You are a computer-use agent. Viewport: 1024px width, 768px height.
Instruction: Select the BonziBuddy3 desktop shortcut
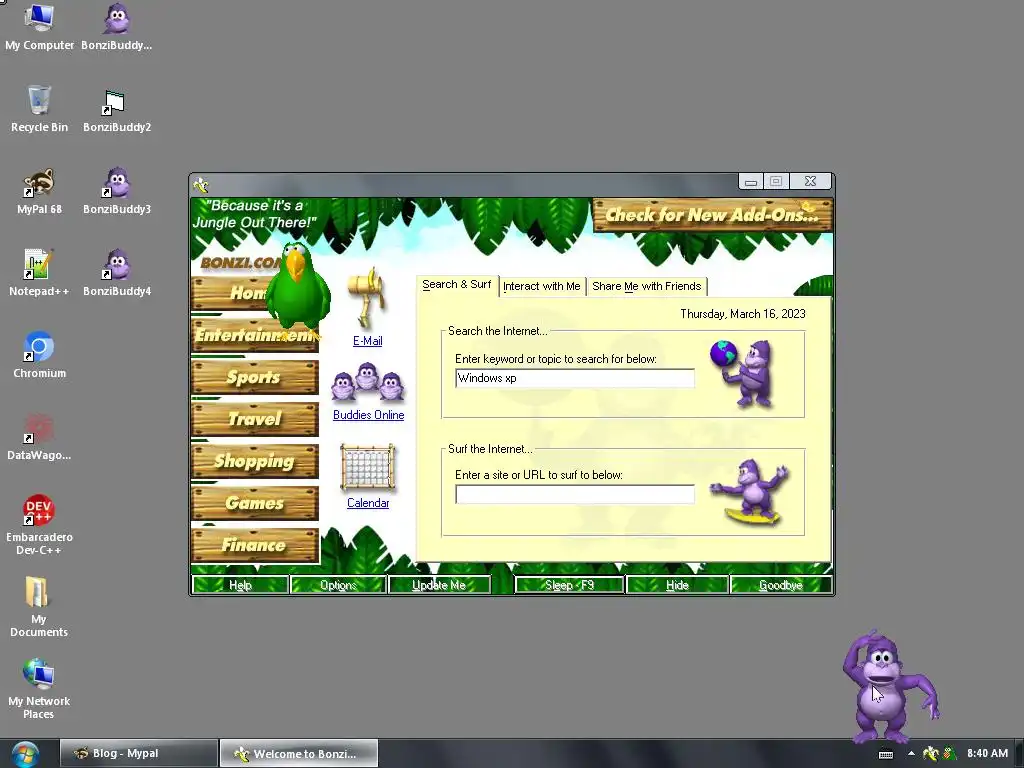[117, 191]
